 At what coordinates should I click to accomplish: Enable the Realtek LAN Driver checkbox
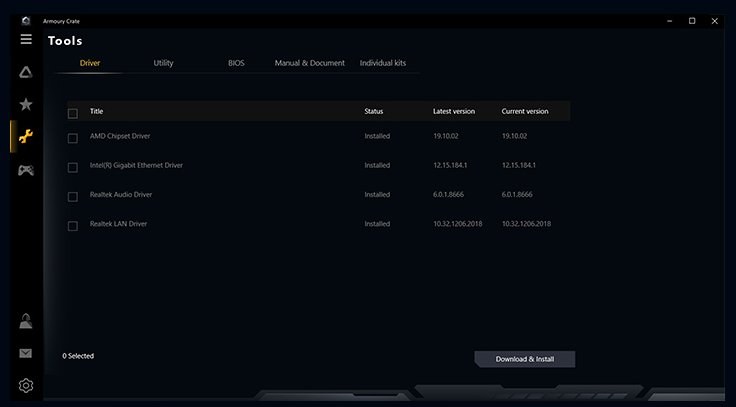(x=72, y=226)
